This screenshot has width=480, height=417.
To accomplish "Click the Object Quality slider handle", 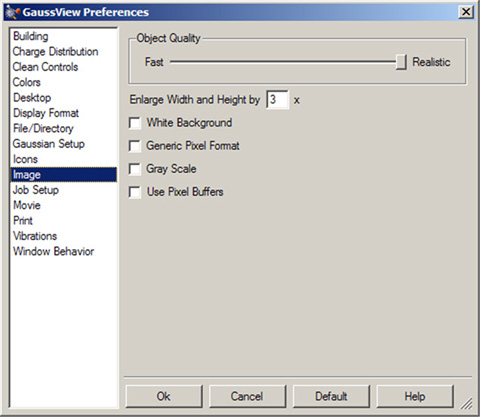I will pos(401,62).
